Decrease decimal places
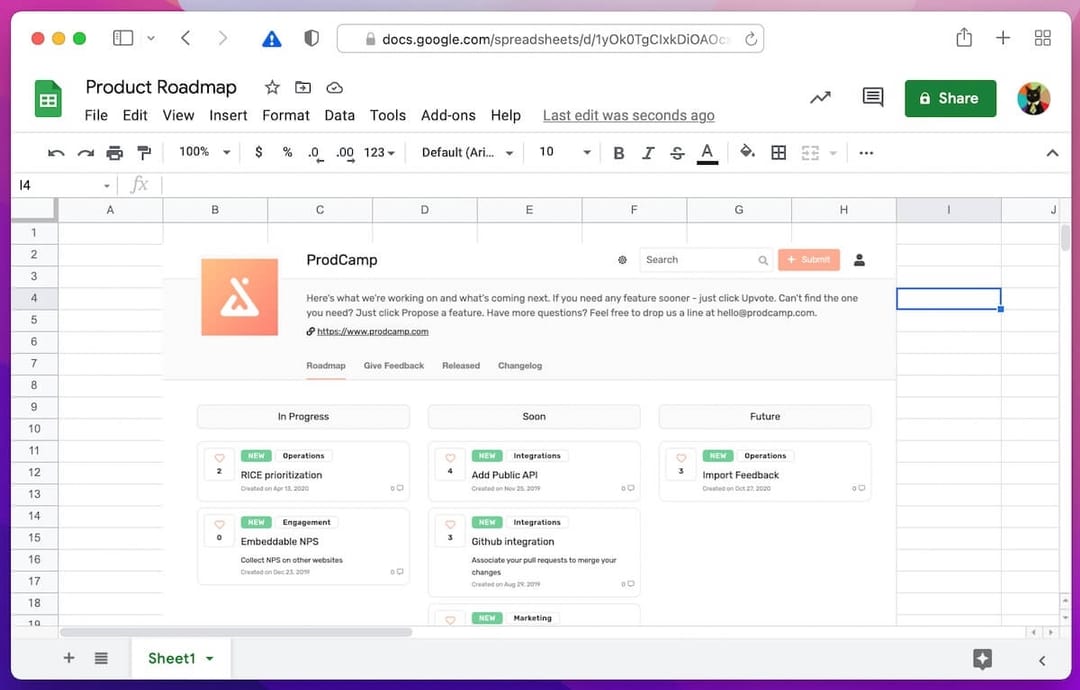The height and width of the screenshot is (690, 1080). tap(315, 154)
